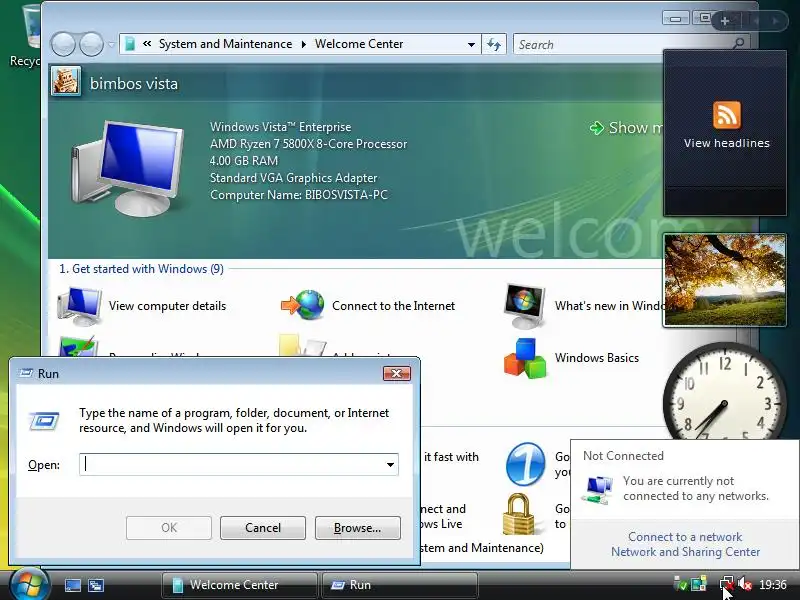Click the search magnifier icon
The height and width of the screenshot is (600, 800).
point(738,44)
